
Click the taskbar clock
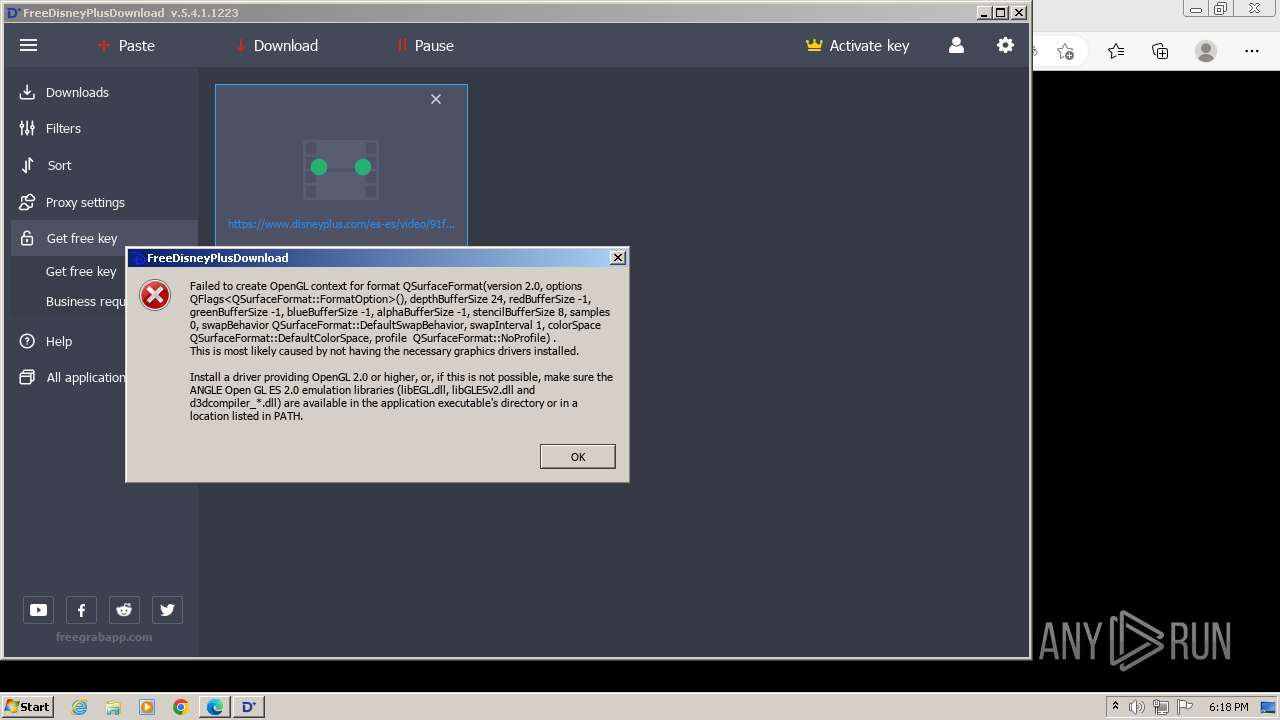coord(1228,707)
